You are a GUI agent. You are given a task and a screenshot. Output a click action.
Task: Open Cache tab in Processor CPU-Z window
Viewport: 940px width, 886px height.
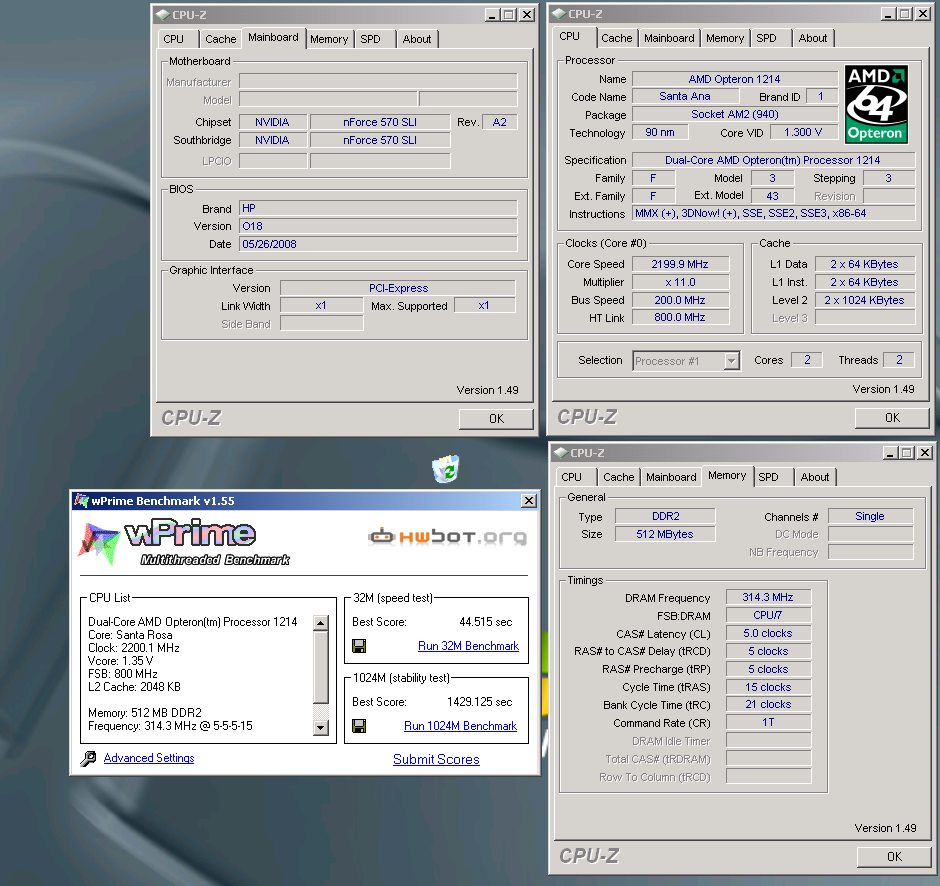point(616,38)
